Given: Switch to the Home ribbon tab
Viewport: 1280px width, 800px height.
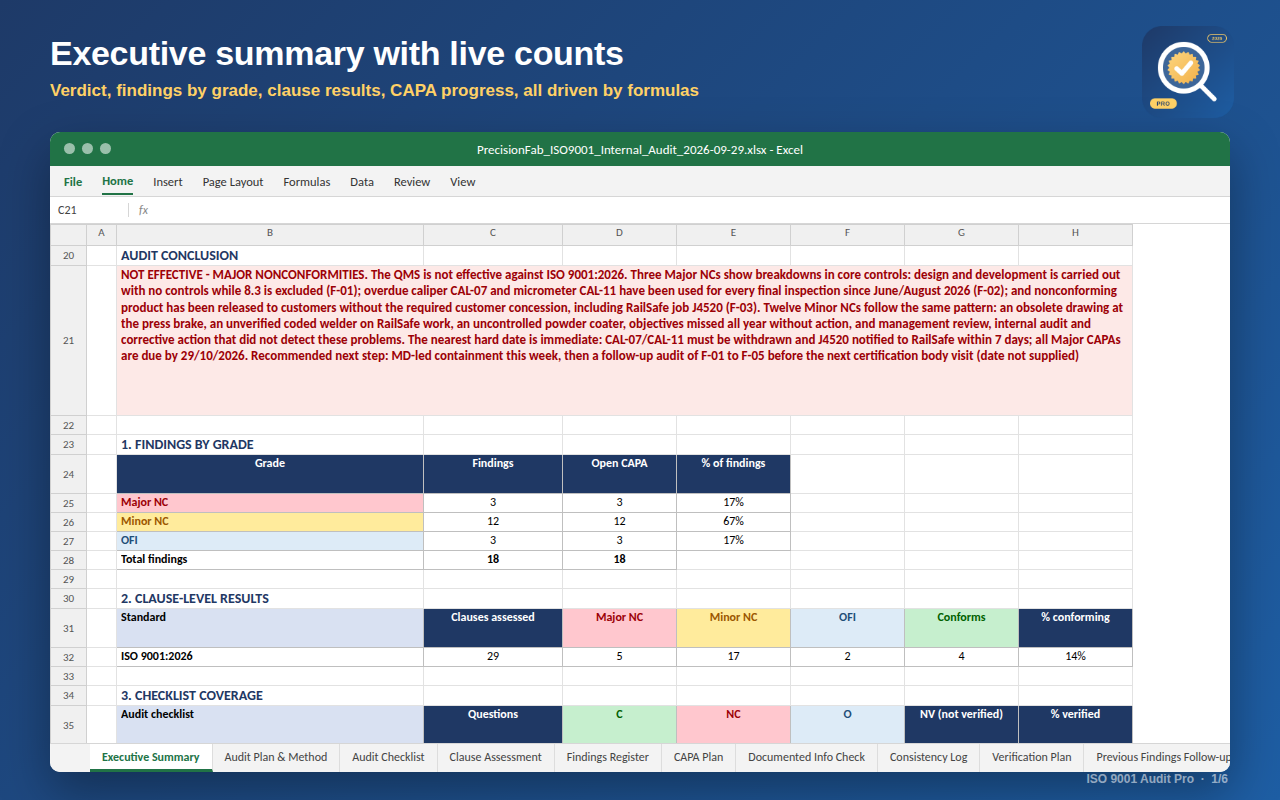Looking at the screenshot, I should [x=117, y=182].
